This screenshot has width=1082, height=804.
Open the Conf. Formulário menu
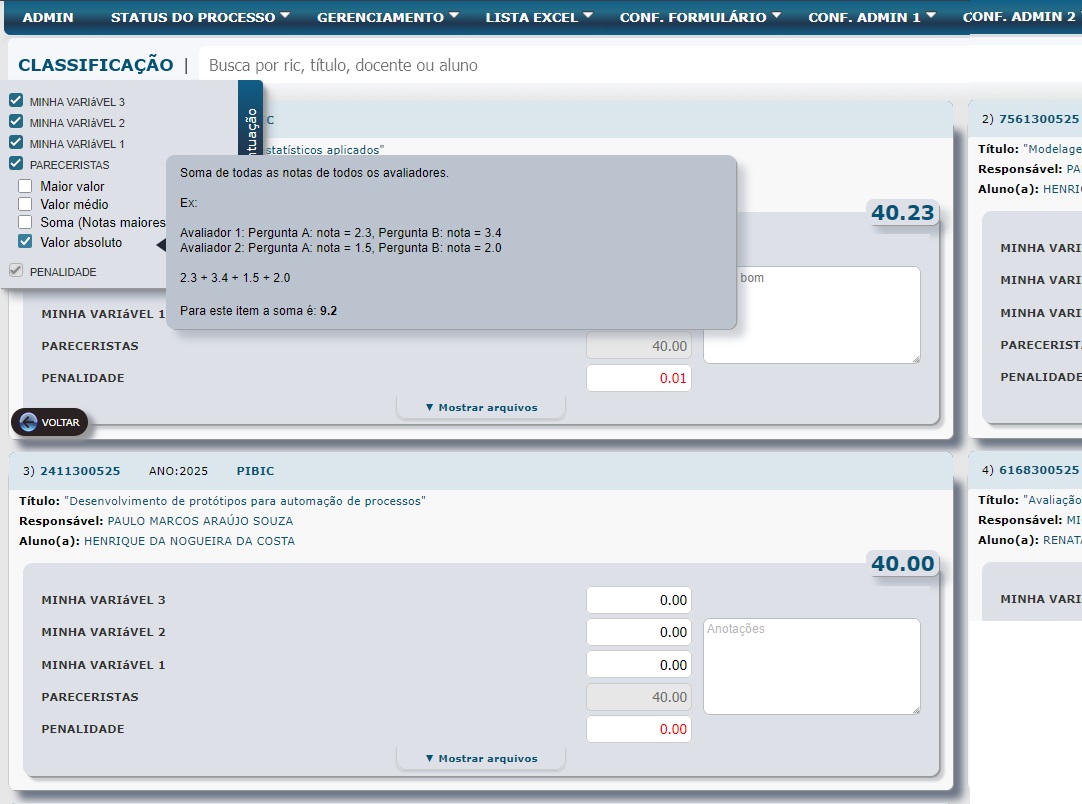700,17
